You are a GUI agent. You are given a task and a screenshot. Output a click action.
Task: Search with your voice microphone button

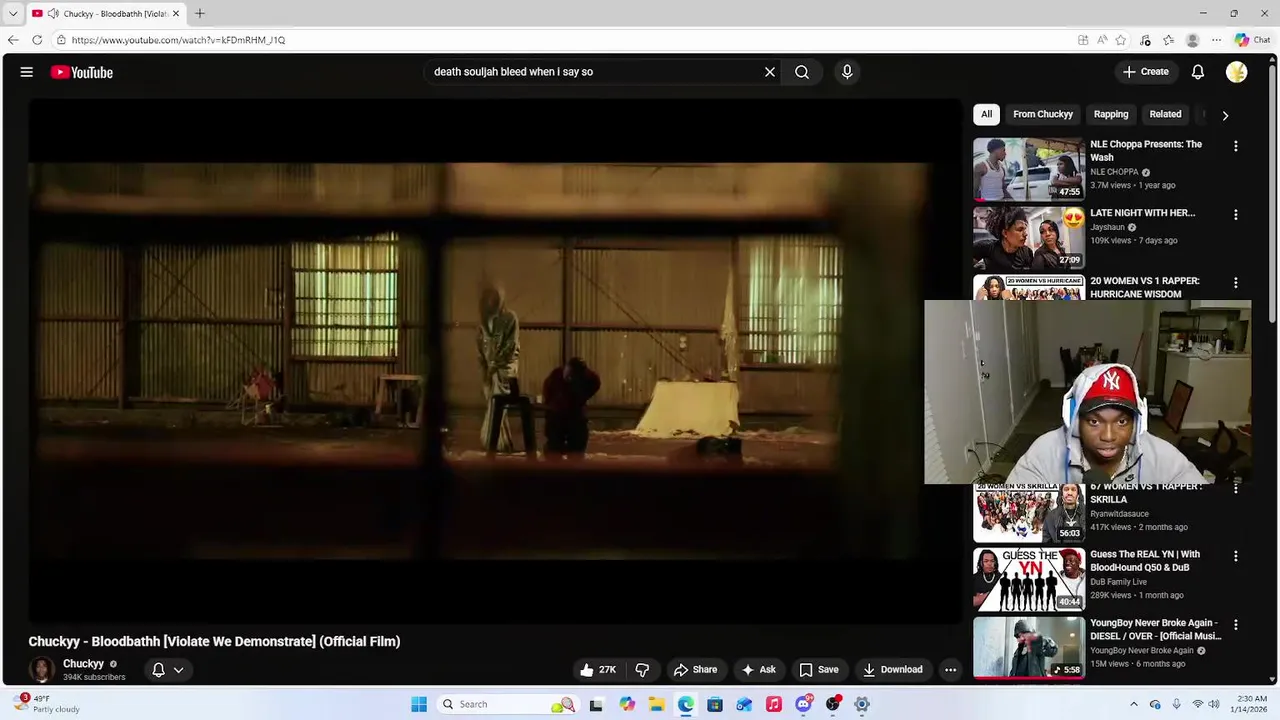847,72
